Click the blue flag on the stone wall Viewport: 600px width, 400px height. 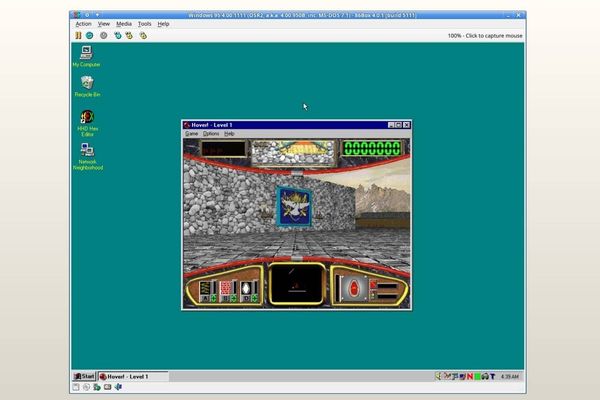click(294, 206)
